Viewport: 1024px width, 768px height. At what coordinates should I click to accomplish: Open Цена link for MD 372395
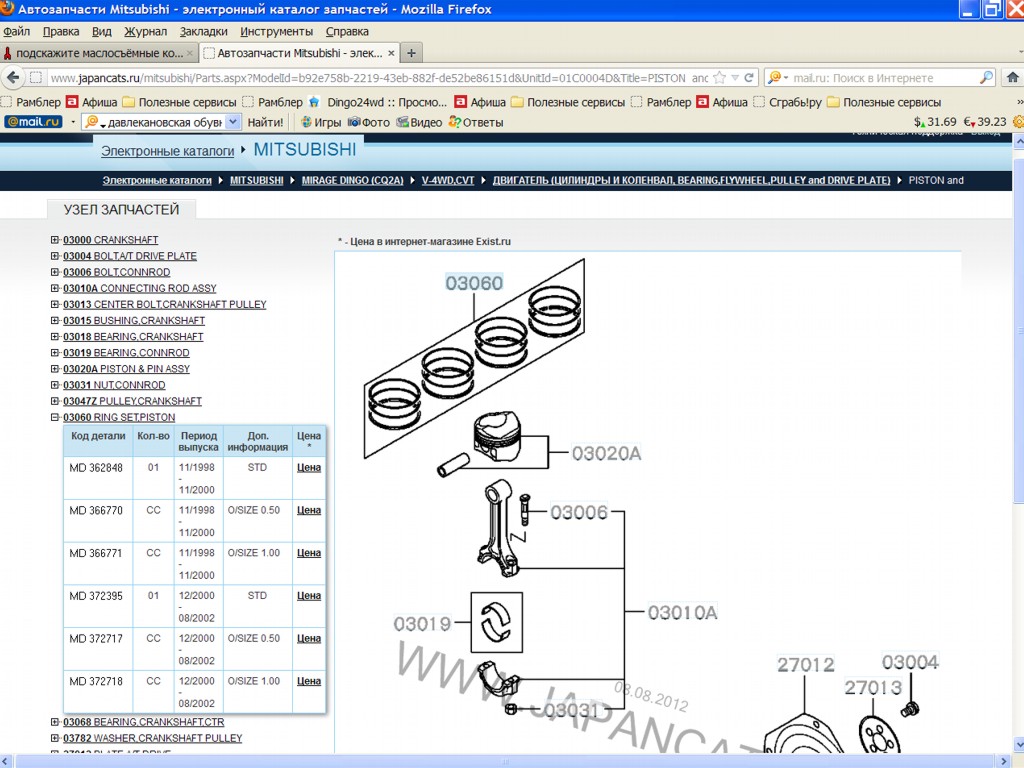309,596
